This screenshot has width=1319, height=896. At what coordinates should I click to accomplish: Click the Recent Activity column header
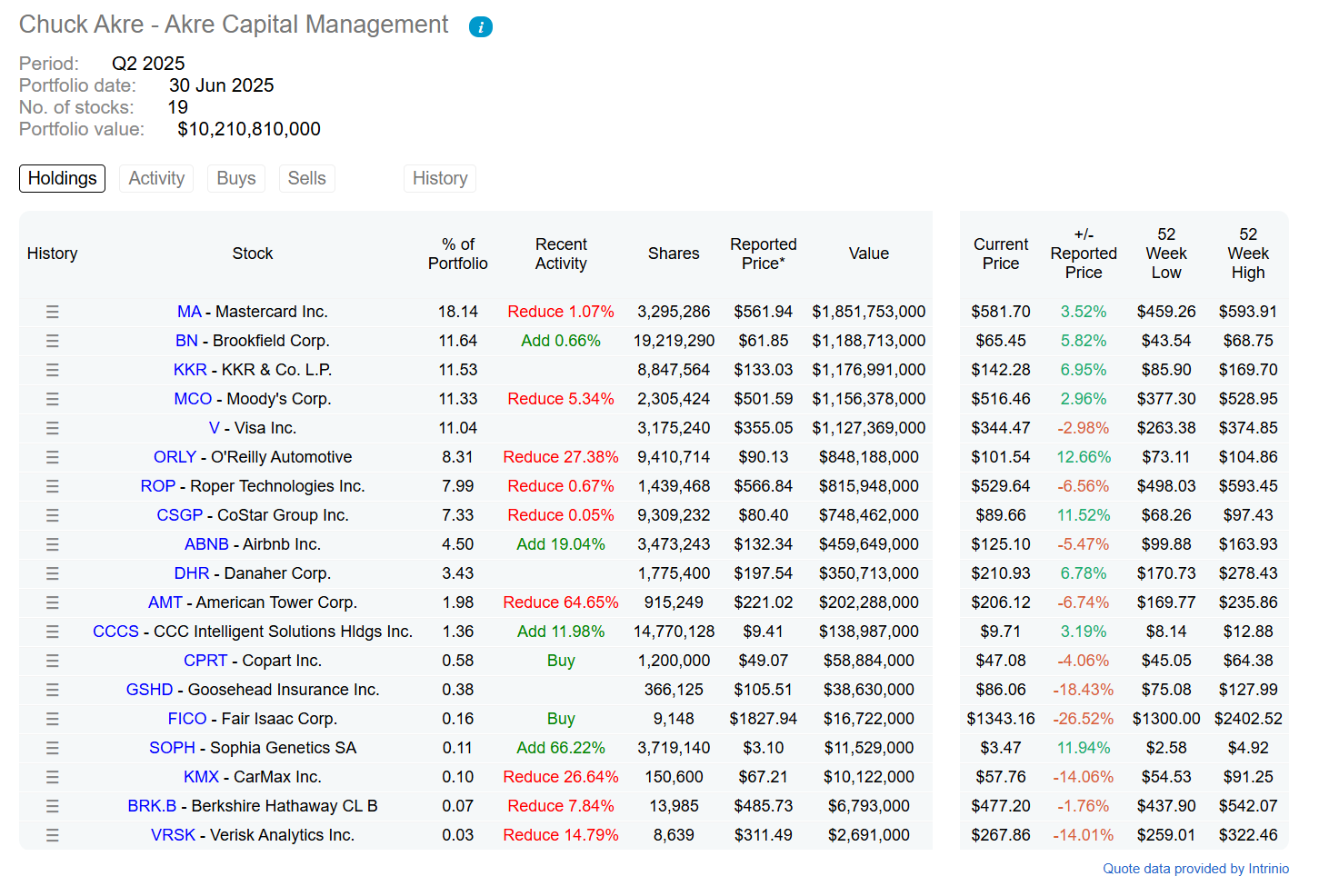(561, 254)
